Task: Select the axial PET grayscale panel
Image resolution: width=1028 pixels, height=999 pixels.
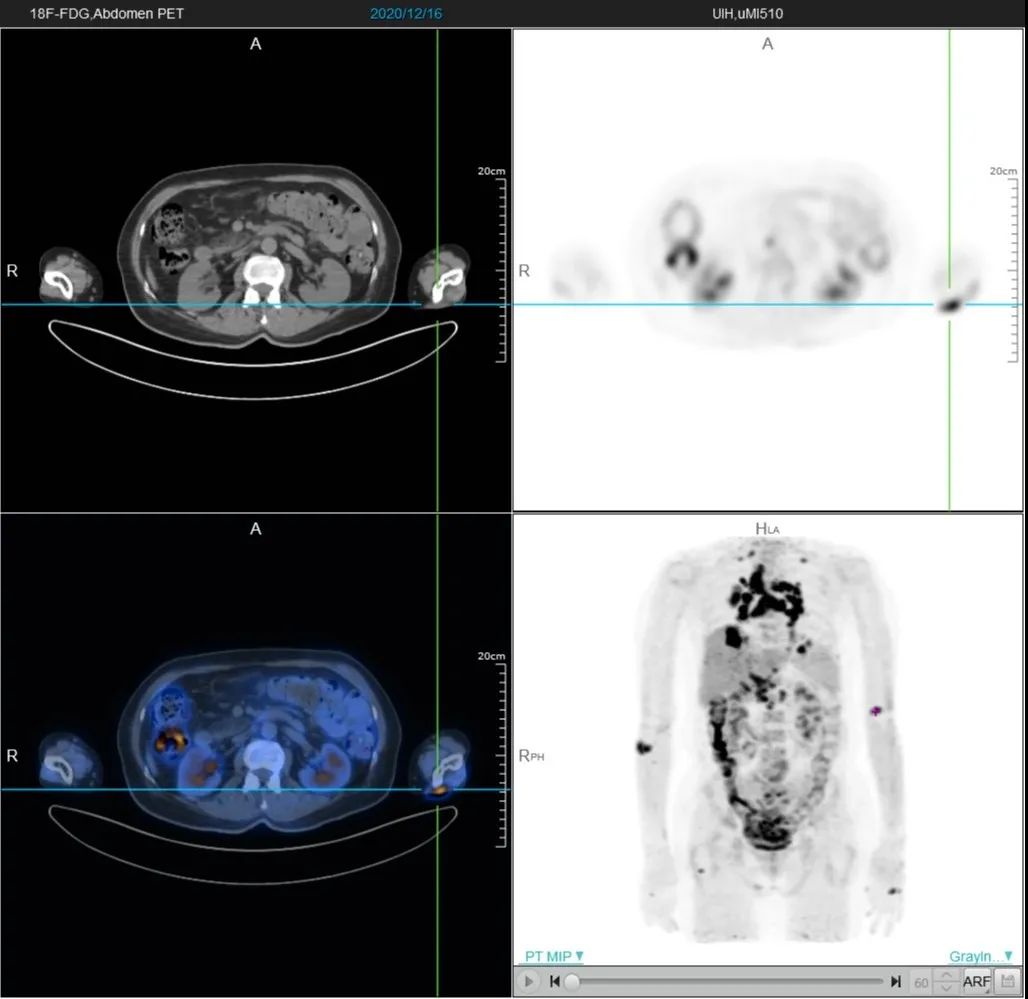Action: point(768,269)
